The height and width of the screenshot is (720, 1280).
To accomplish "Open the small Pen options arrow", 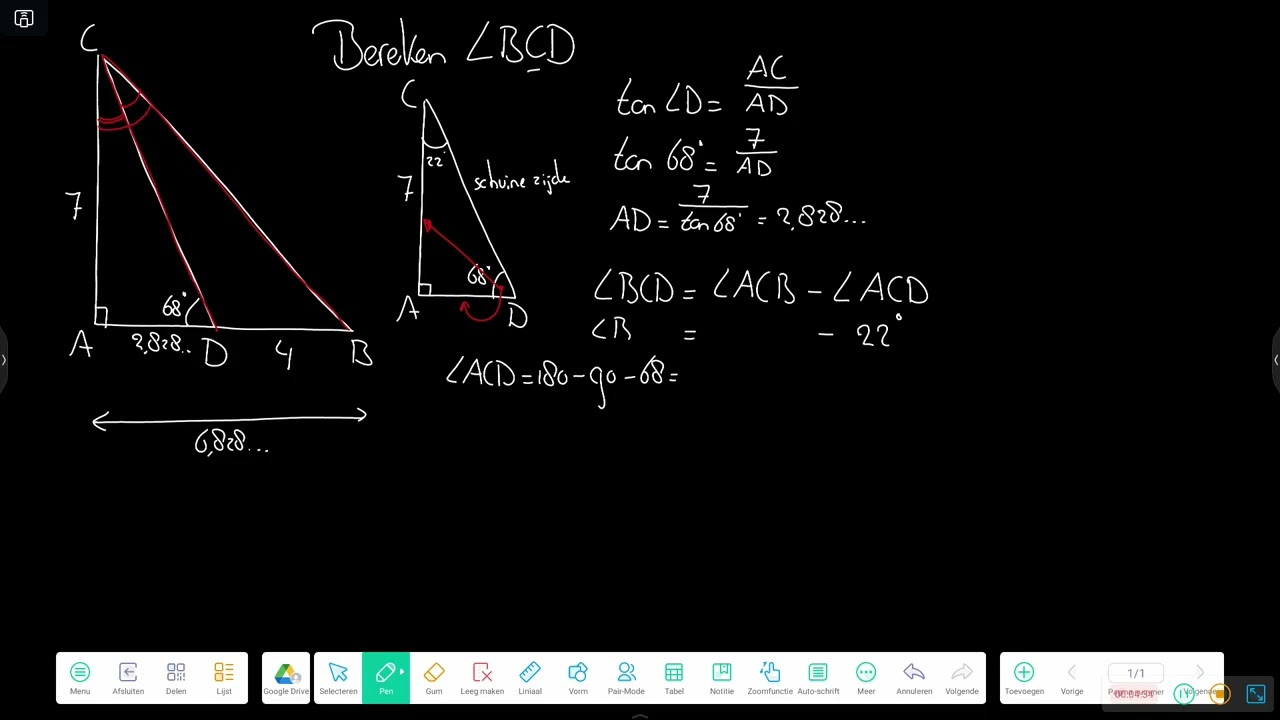I will pos(402,672).
